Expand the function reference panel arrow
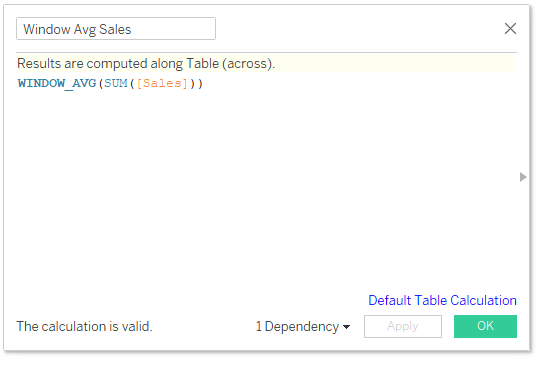Screen dimensions: 539x372 point(523,177)
